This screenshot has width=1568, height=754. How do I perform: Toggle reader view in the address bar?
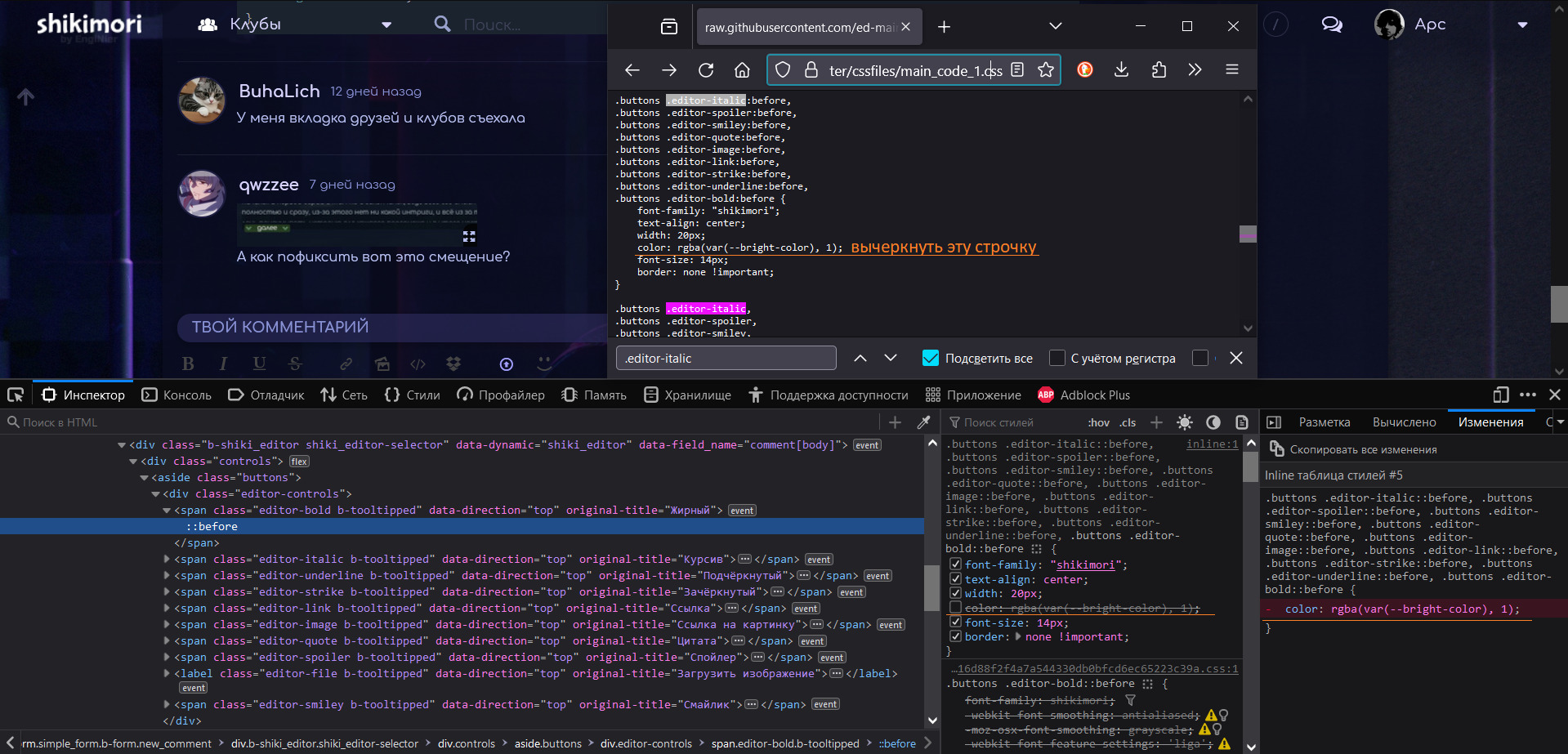coord(1017,70)
